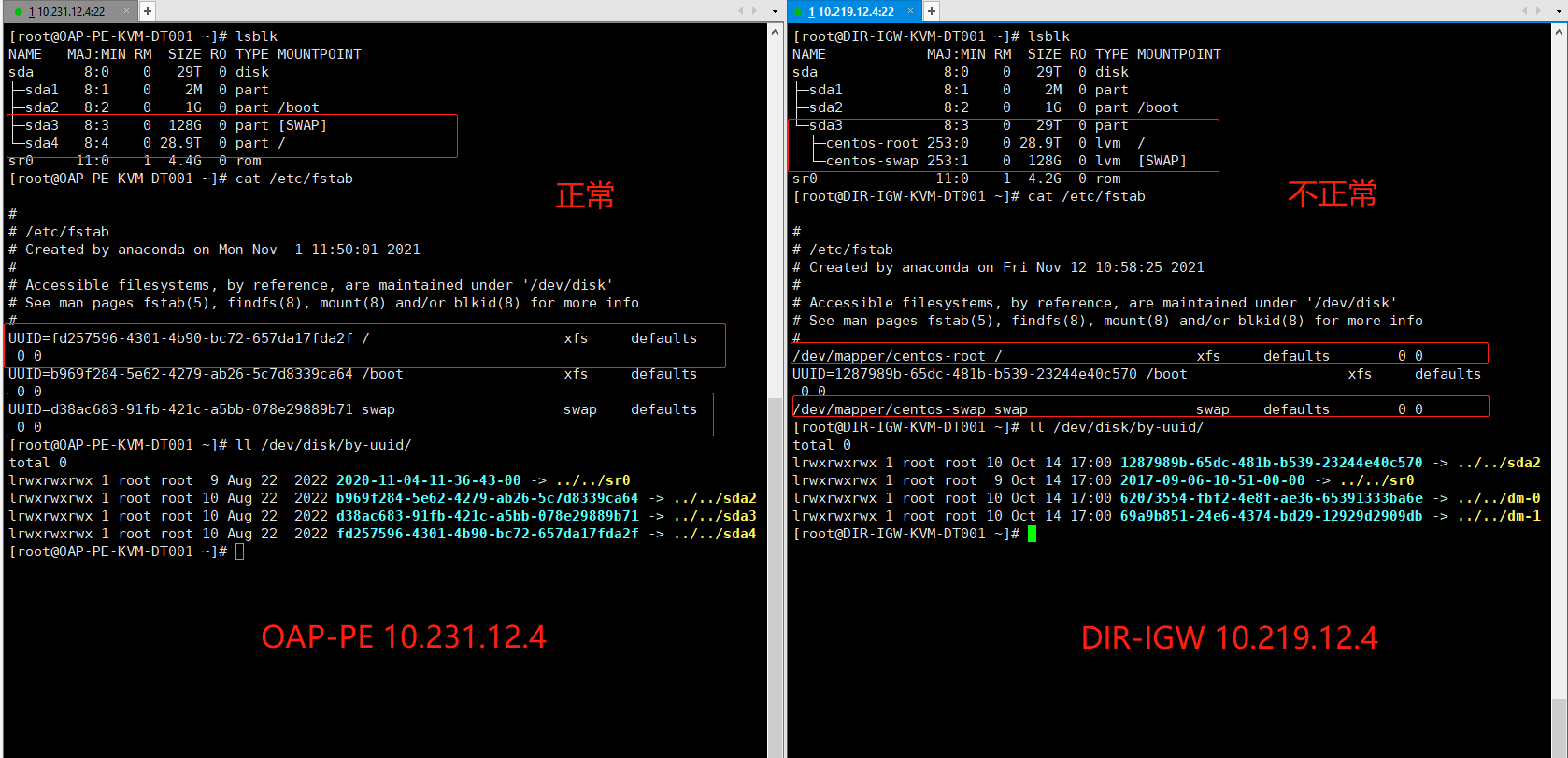The width and height of the screenshot is (1568, 758).
Task: Close the 10.219.12.4:22 session tab
Action: click(x=910, y=11)
